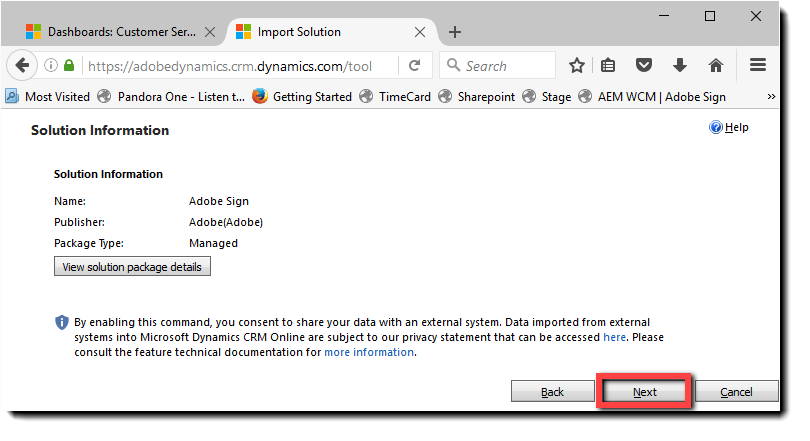This screenshot has height=441, width=810.
Task: Click the privacy shield icon
Action: coord(61,323)
